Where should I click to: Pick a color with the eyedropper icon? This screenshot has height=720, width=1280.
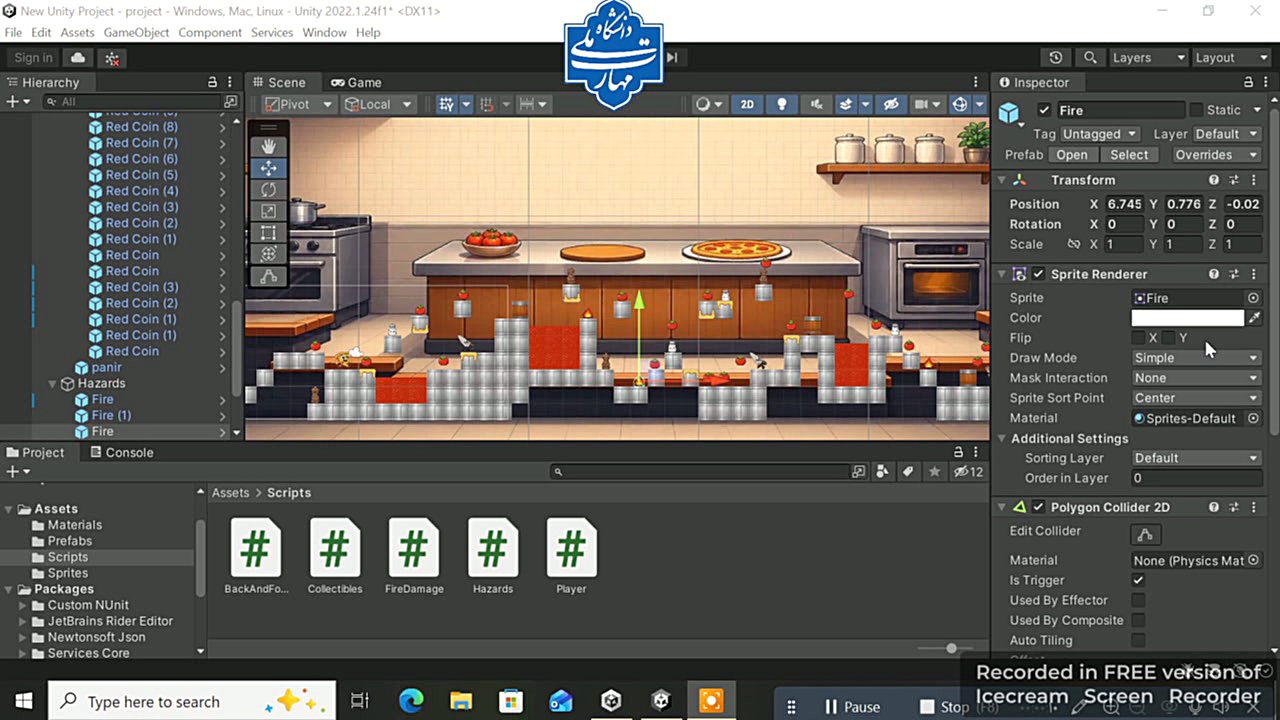tap(1254, 318)
